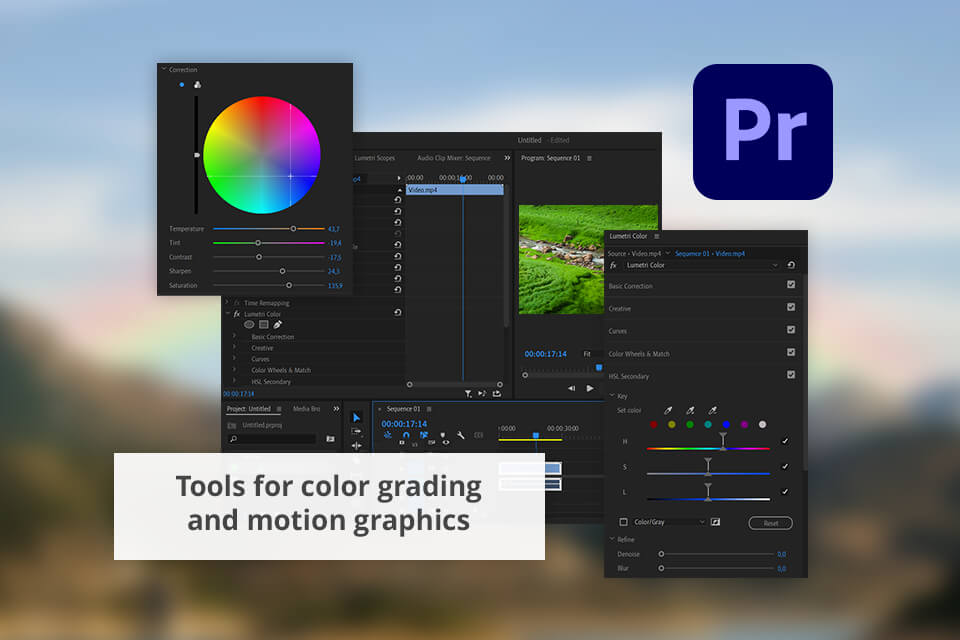Enable checkbox left of Color/Gray

click(623, 522)
